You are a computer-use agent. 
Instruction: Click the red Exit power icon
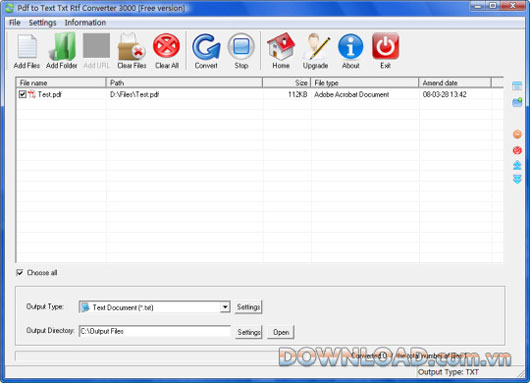pos(385,46)
